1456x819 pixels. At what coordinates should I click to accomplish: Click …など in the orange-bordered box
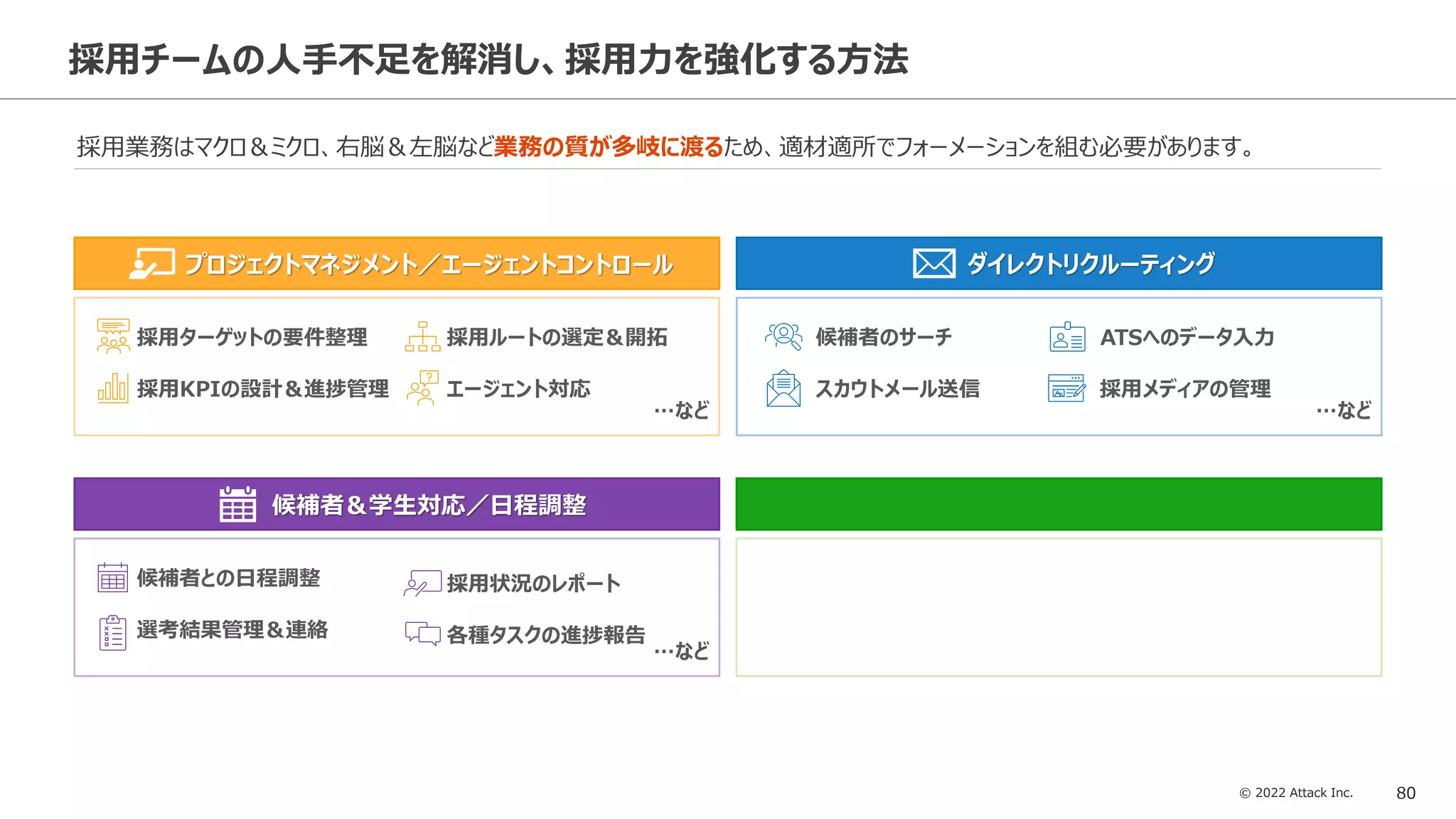681,410
